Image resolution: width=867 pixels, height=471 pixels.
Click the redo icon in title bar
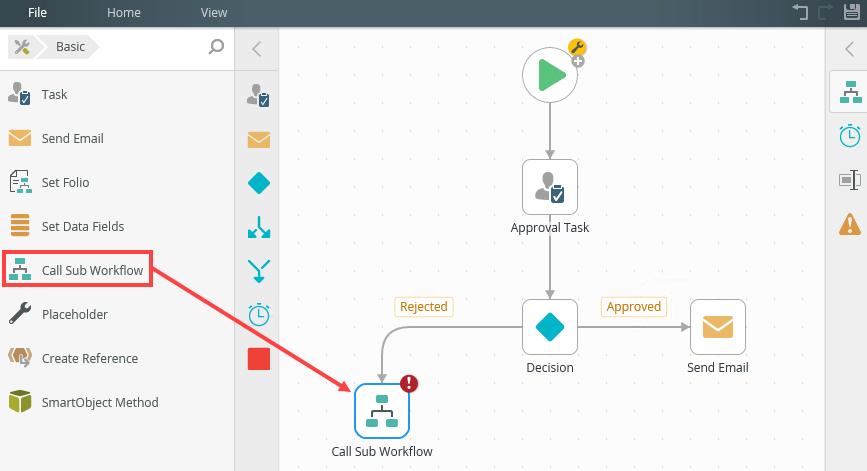pos(826,12)
